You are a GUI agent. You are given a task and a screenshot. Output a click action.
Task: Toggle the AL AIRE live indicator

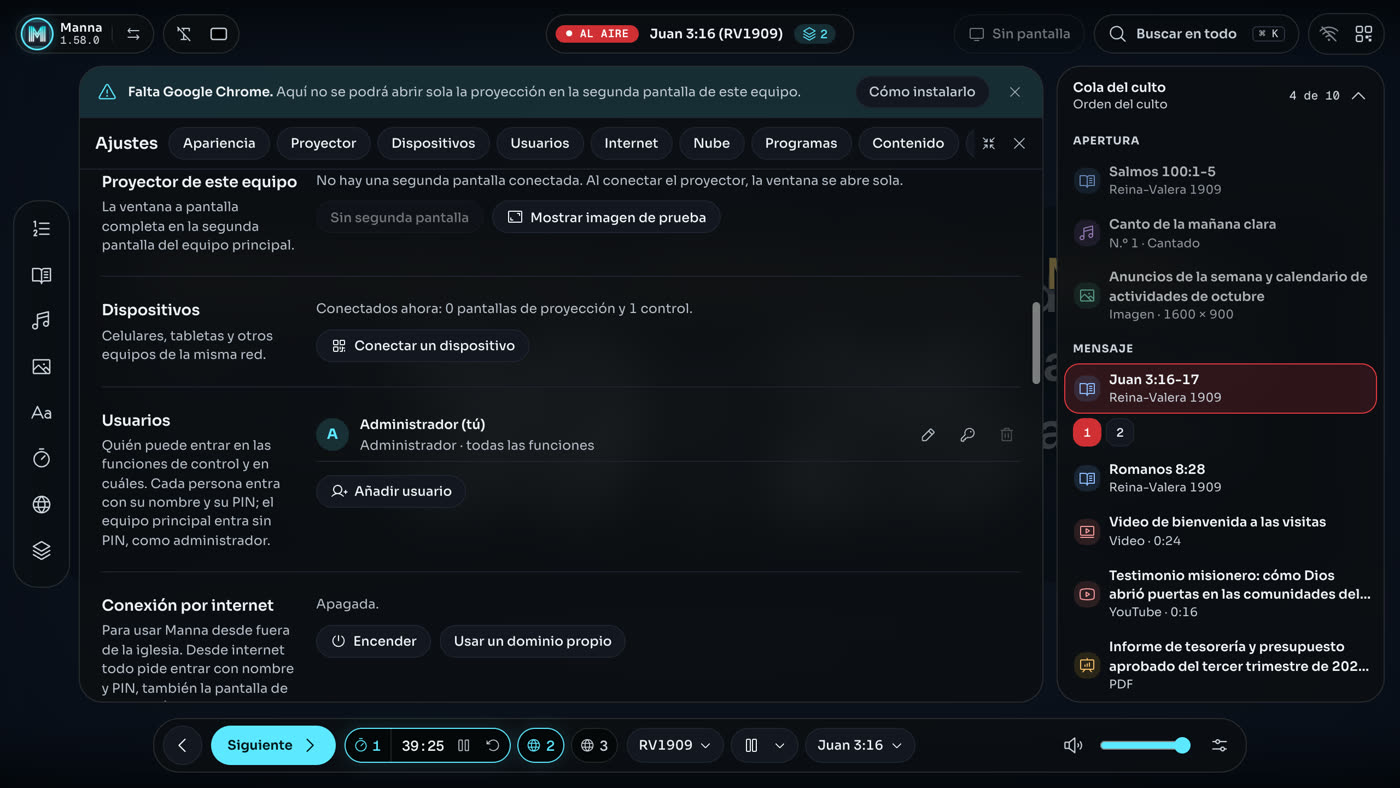pos(597,34)
